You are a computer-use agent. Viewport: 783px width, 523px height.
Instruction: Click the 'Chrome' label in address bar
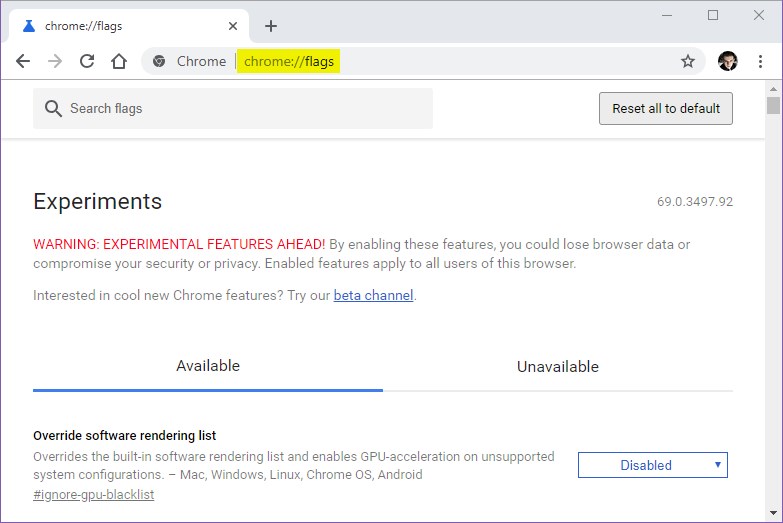(x=201, y=61)
